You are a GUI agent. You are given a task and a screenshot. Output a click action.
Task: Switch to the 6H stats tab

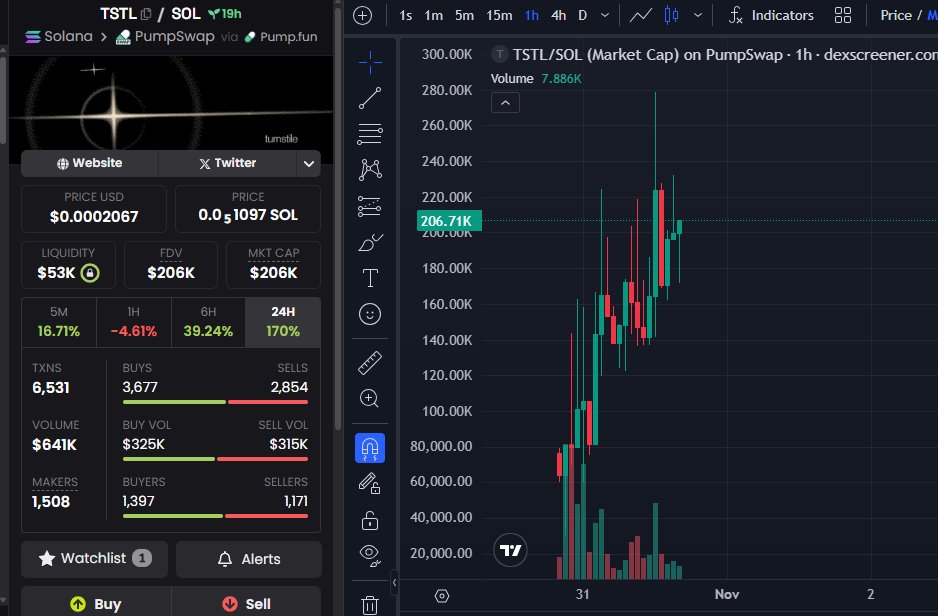point(208,321)
